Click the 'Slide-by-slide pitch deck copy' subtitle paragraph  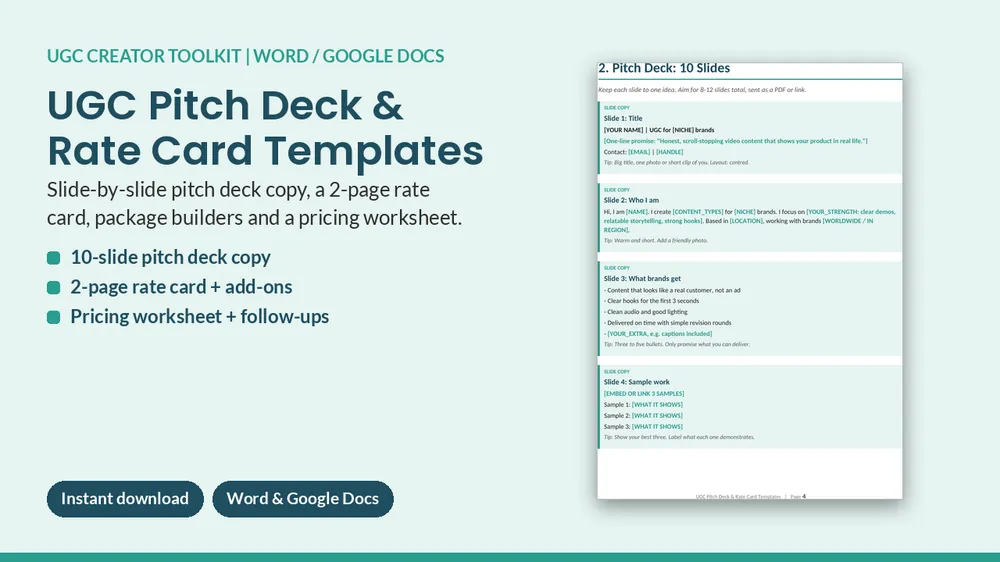[x=254, y=203]
